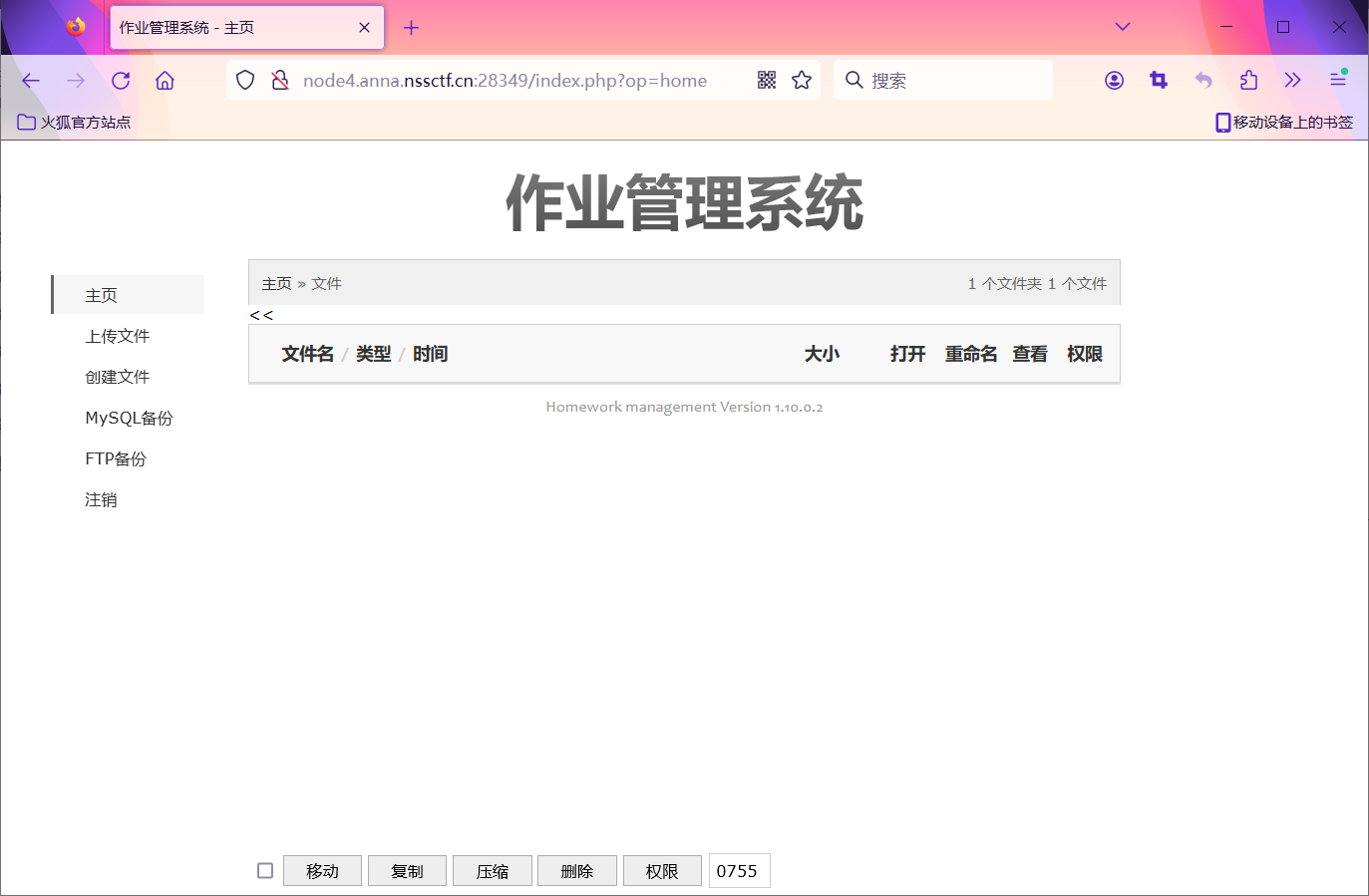Expand the toolbar overflow chevron
1369x896 pixels.
coord(1292,81)
